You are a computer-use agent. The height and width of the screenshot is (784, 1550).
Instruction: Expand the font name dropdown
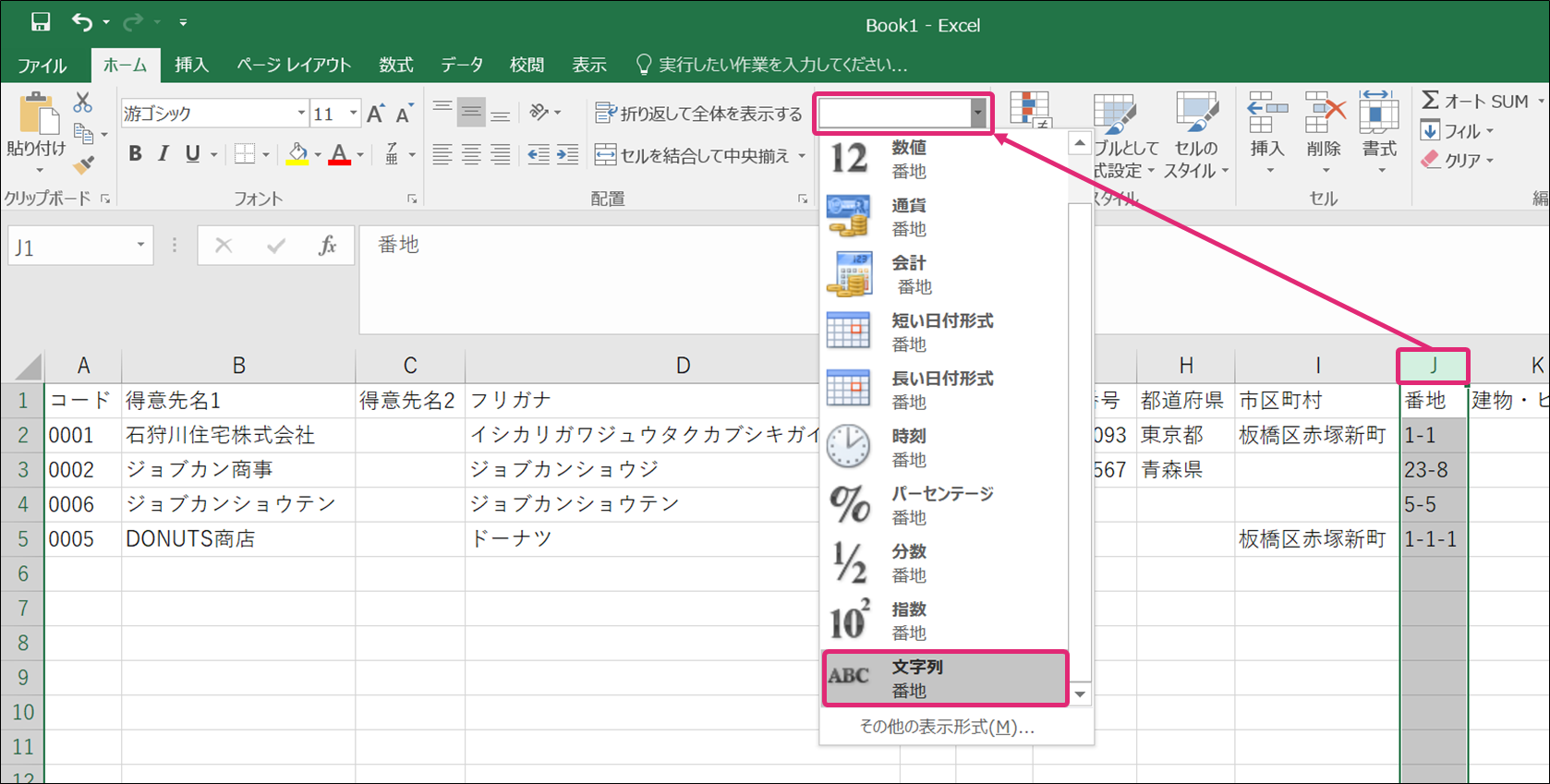[301, 114]
